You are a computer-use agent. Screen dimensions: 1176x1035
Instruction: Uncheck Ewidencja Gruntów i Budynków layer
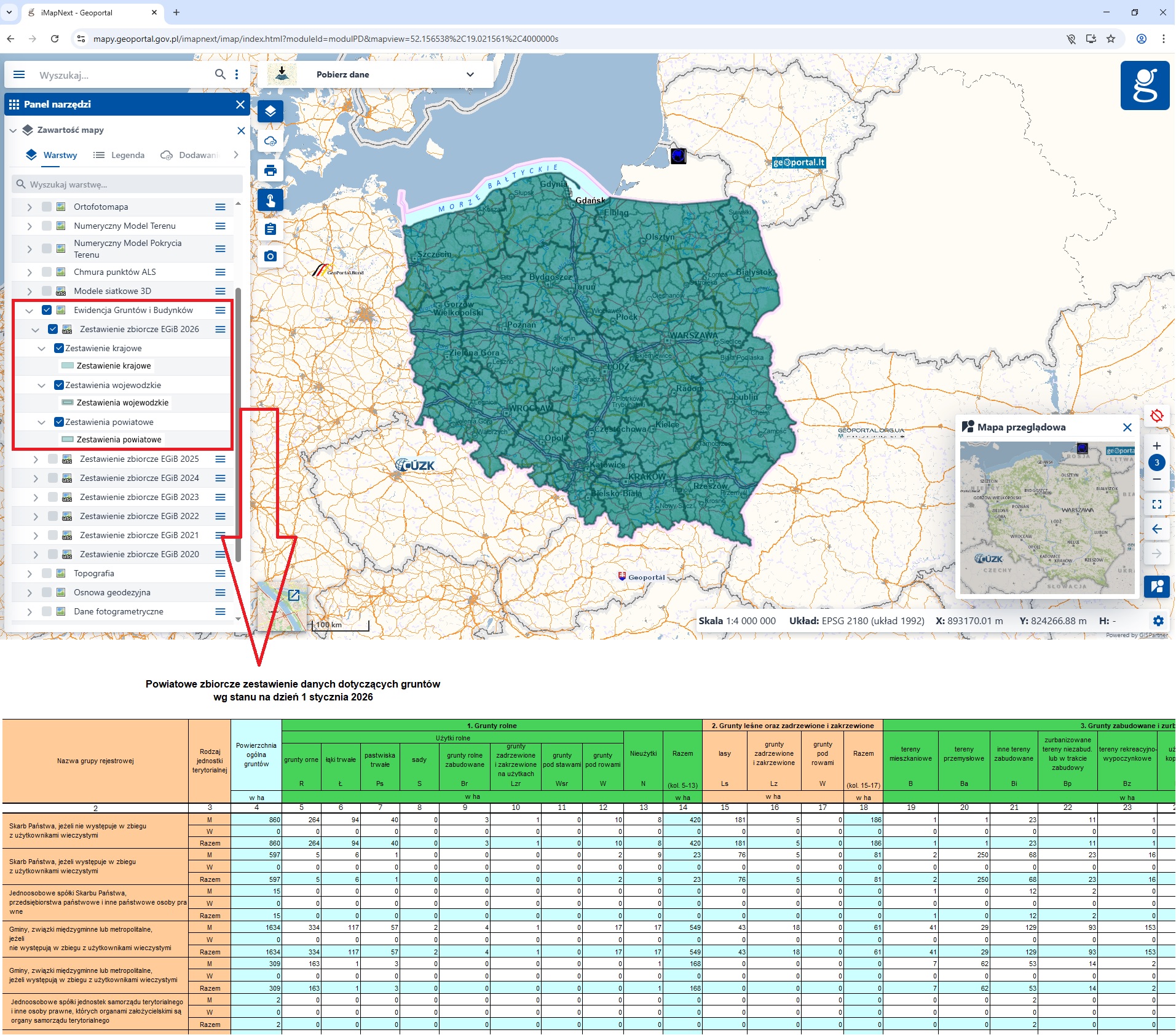[x=47, y=310]
